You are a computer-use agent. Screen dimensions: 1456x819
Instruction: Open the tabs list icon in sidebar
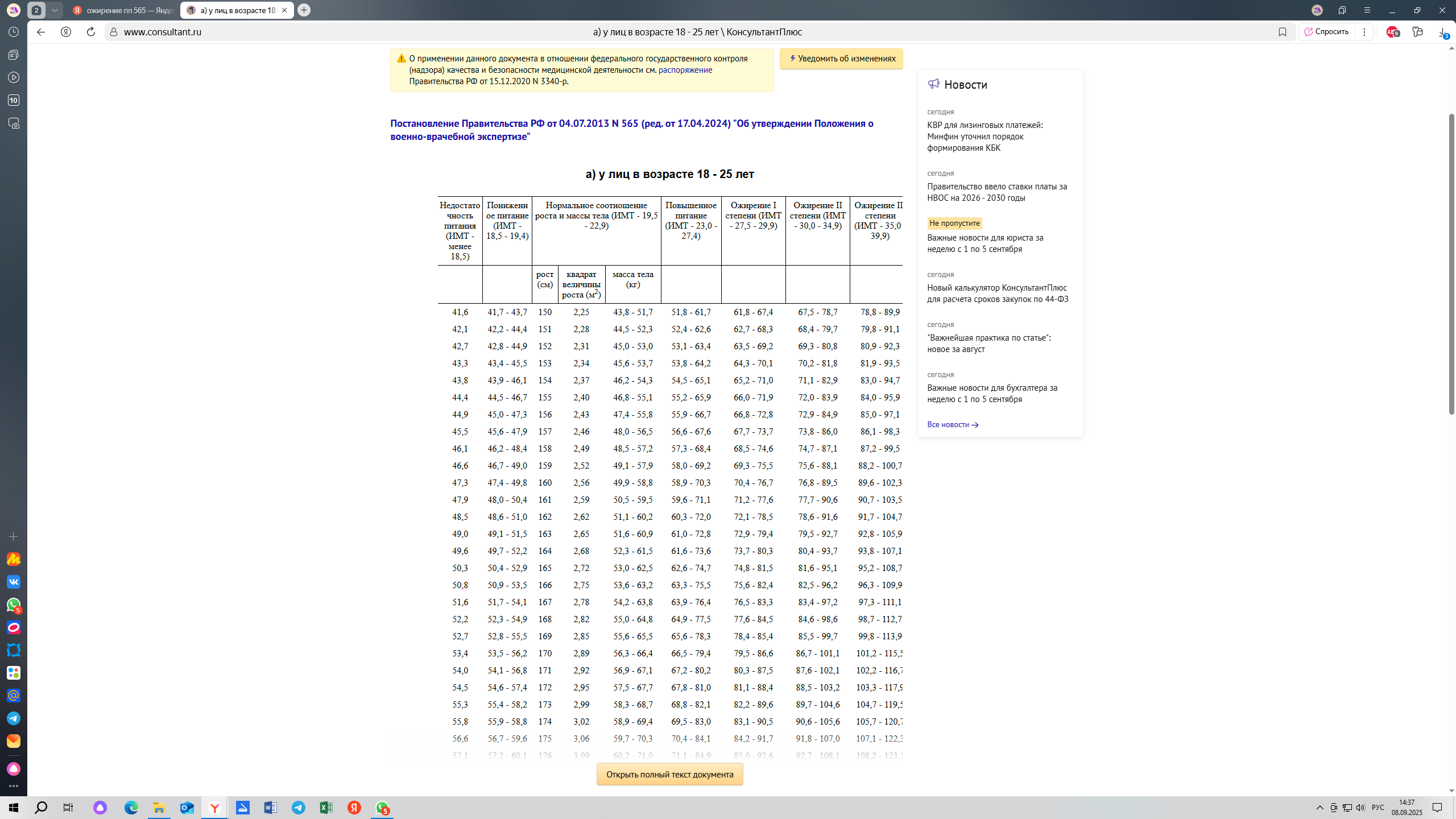coord(14,55)
